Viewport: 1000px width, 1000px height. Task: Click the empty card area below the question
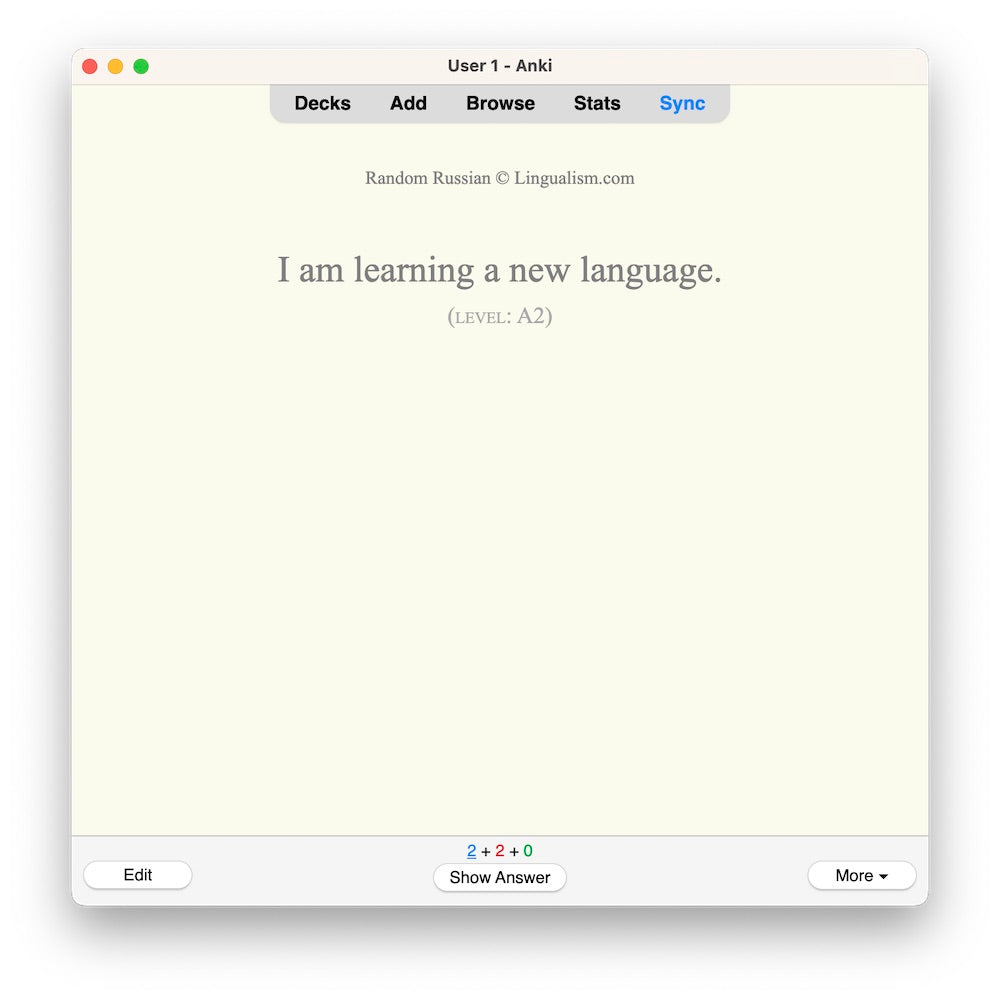(500, 580)
